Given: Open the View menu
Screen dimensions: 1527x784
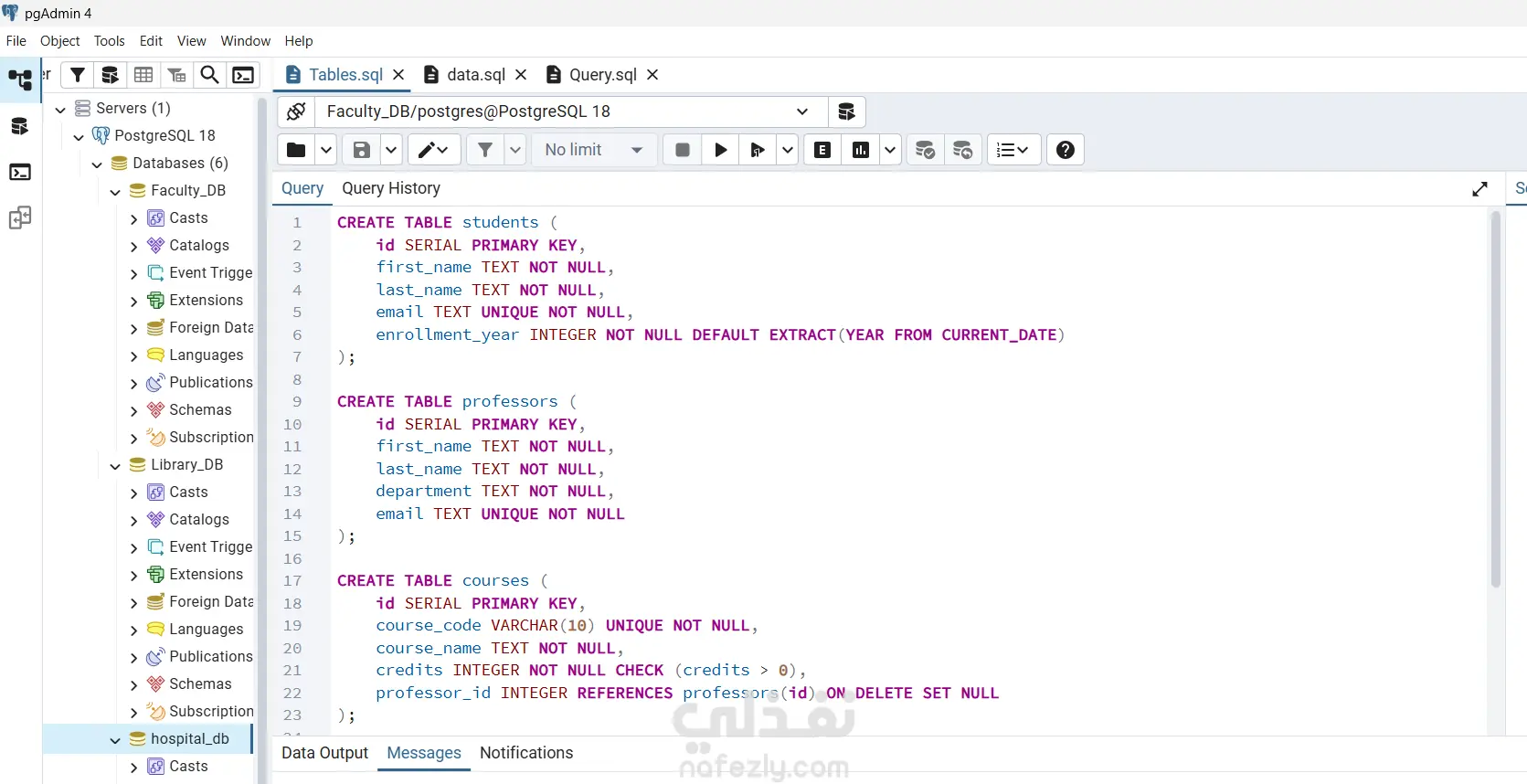Looking at the screenshot, I should (191, 41).
